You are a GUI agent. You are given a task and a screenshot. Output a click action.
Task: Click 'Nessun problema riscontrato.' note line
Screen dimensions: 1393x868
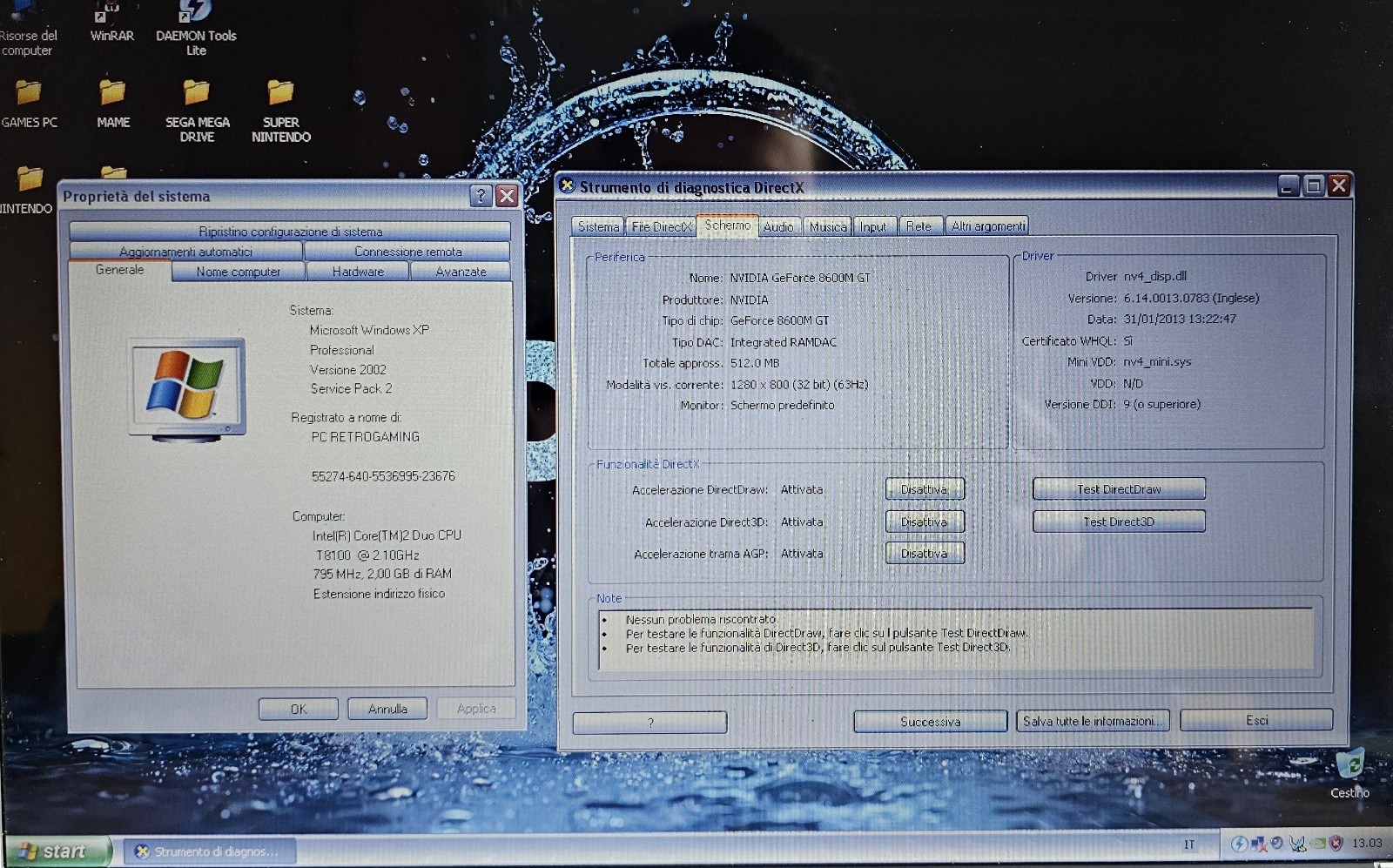click(701, 620)
